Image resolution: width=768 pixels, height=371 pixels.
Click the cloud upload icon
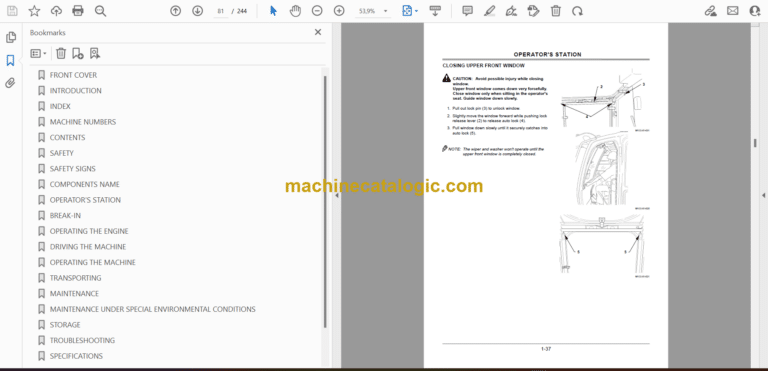[56, 11]
